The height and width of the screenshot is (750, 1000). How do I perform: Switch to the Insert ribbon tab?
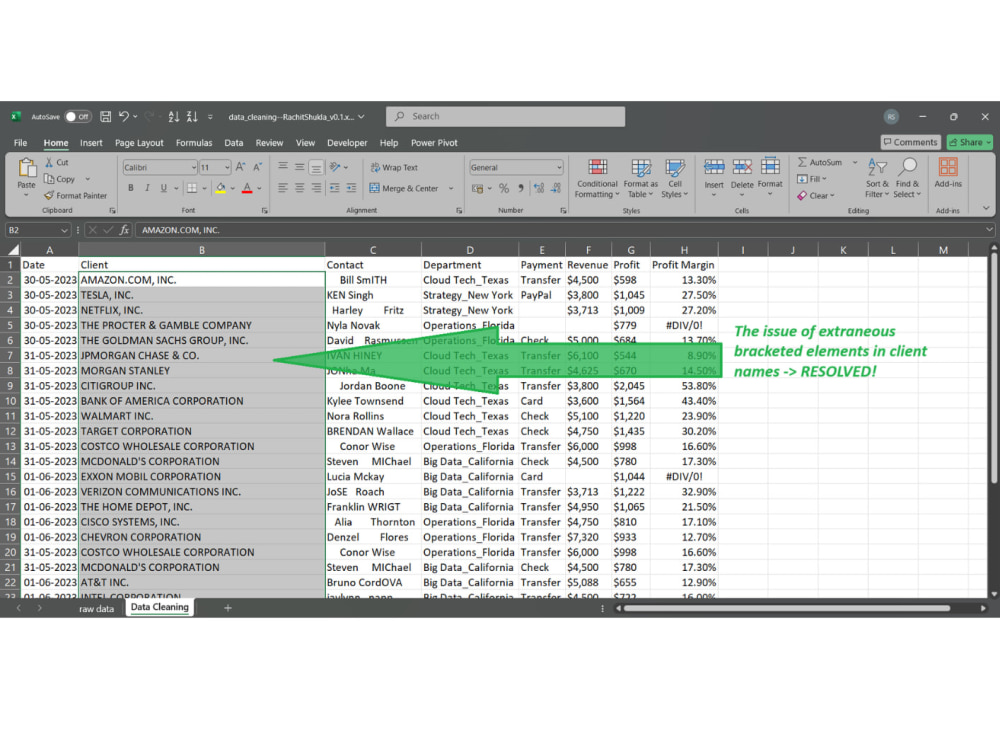click(x=91, y=143)
